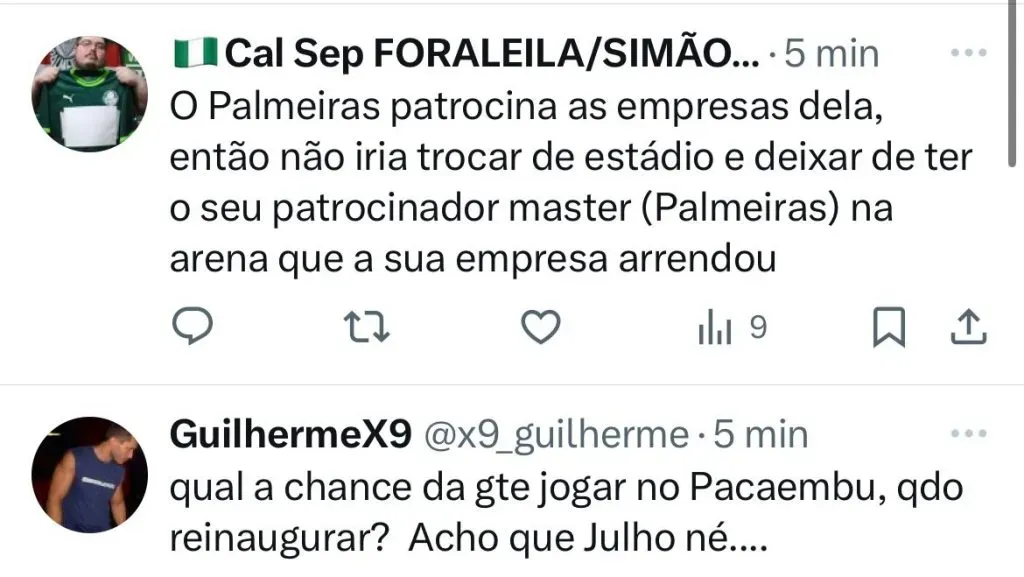The width and height of the screenshot is (1024, 577).
Task: Open the GuilhermeX9 display name
Action: click(x=291, y=434)
